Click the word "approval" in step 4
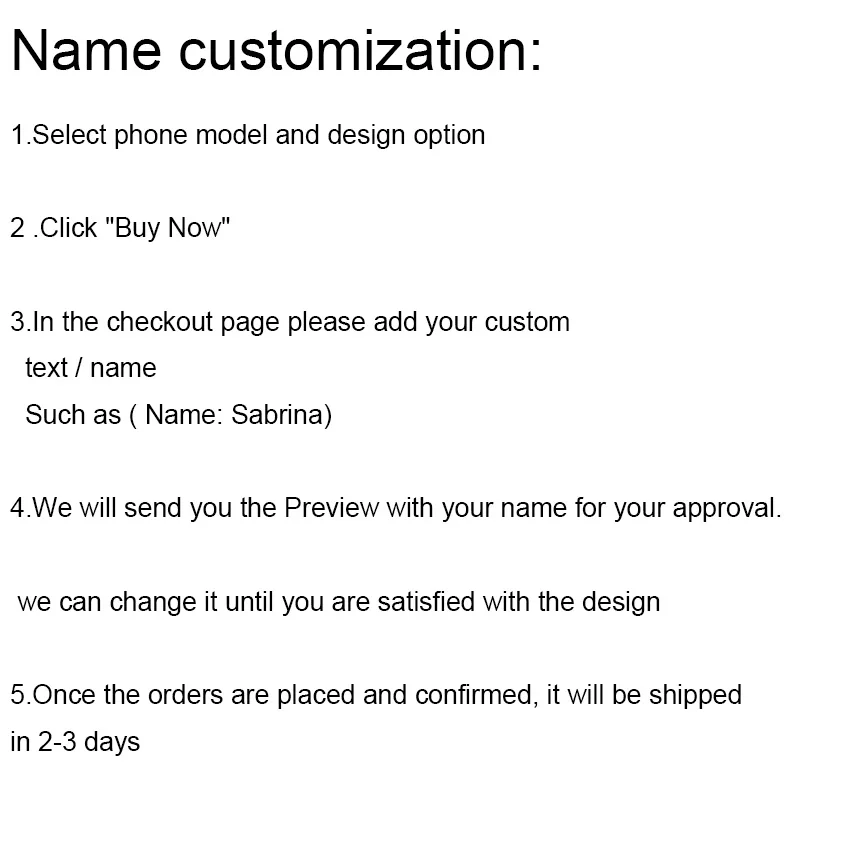 click(x=725, y=508)
